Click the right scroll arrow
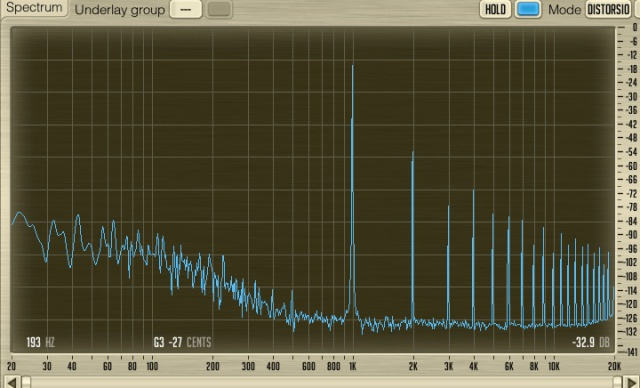Viewport: 640px width, 388px height. point(632,383)
